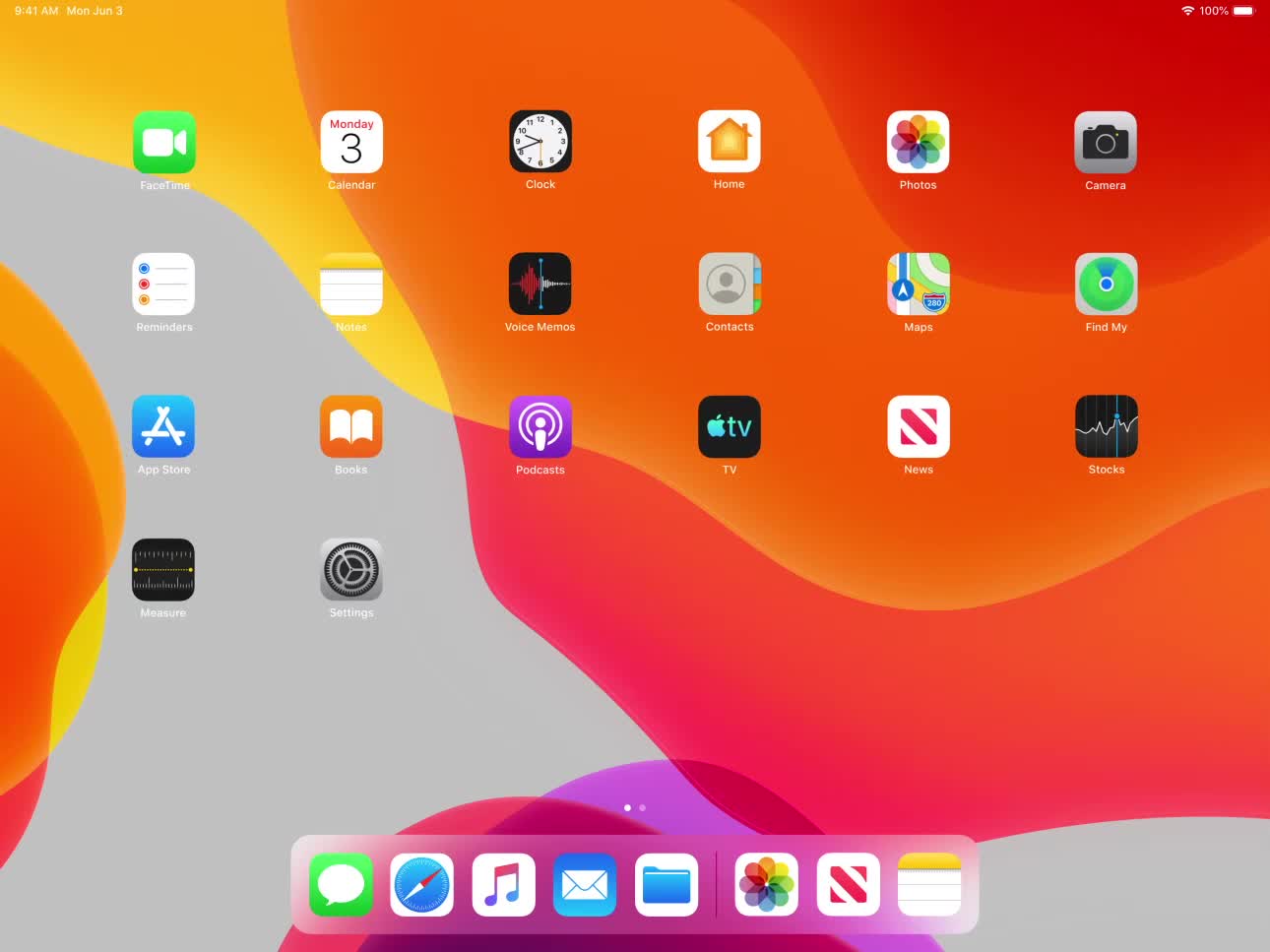The height and width of the screenshot is (952, 1270).
Task: Open recent Photos app in the dock
Action: tap(767, 885)
